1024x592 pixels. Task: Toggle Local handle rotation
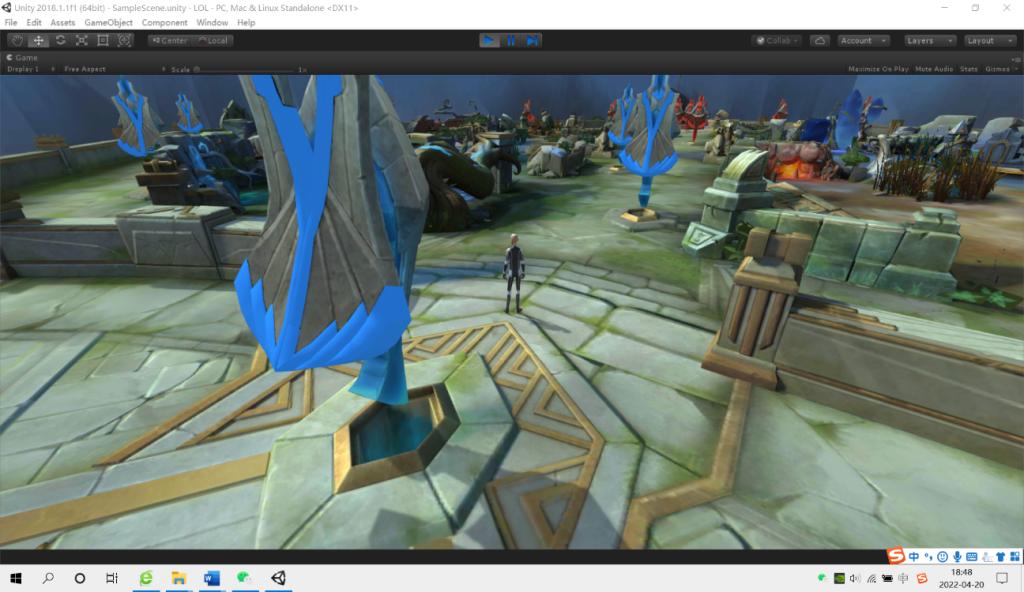tap(213, 41)
